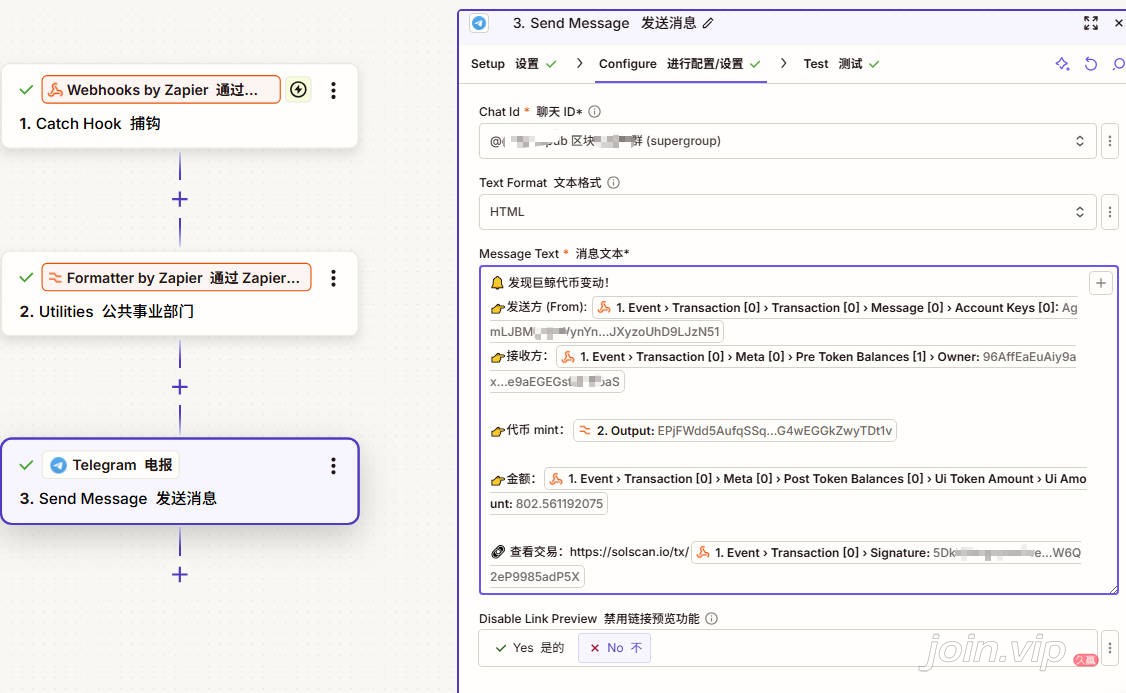Show the Disable Link Preview info tooltip
The image size is (1126, 693).
712,618
